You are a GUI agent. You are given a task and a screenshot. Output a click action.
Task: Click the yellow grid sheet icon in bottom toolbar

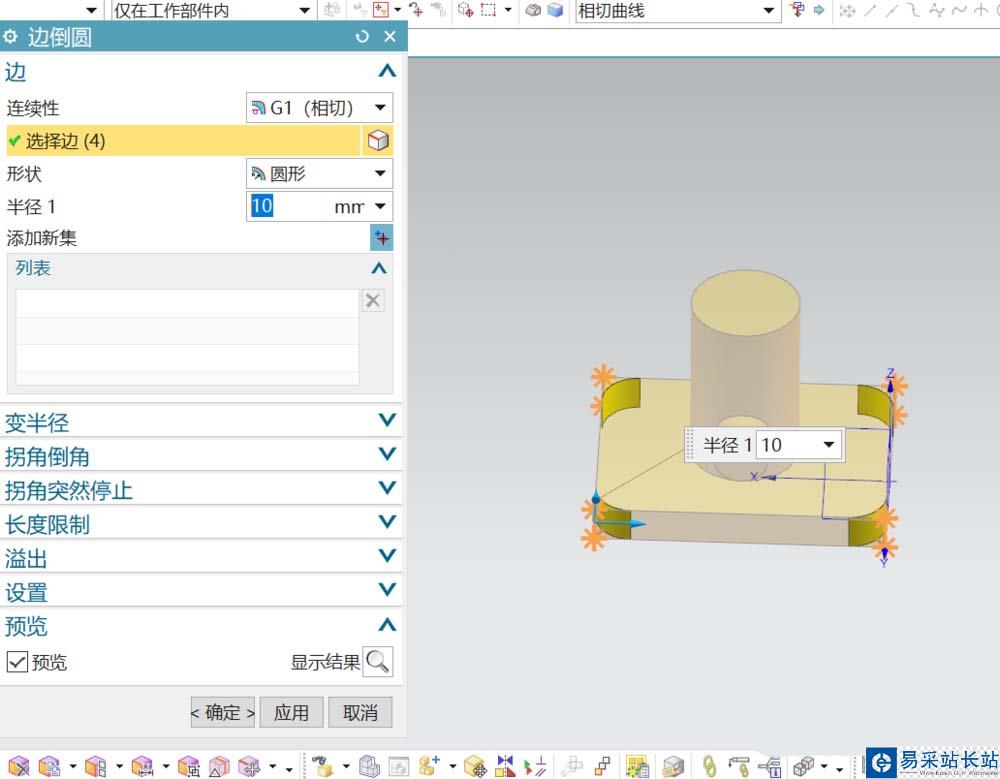[x=636, y=765]
